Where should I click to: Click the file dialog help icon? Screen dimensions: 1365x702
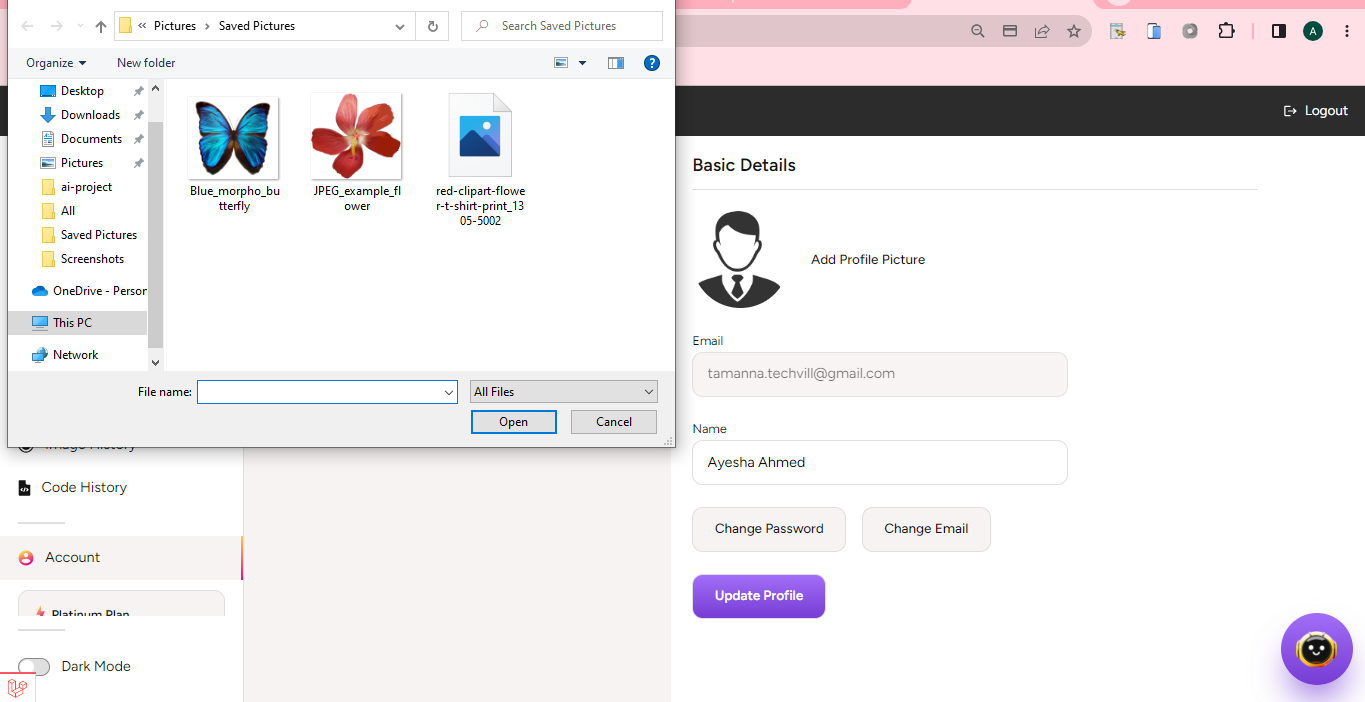(651, 63)
